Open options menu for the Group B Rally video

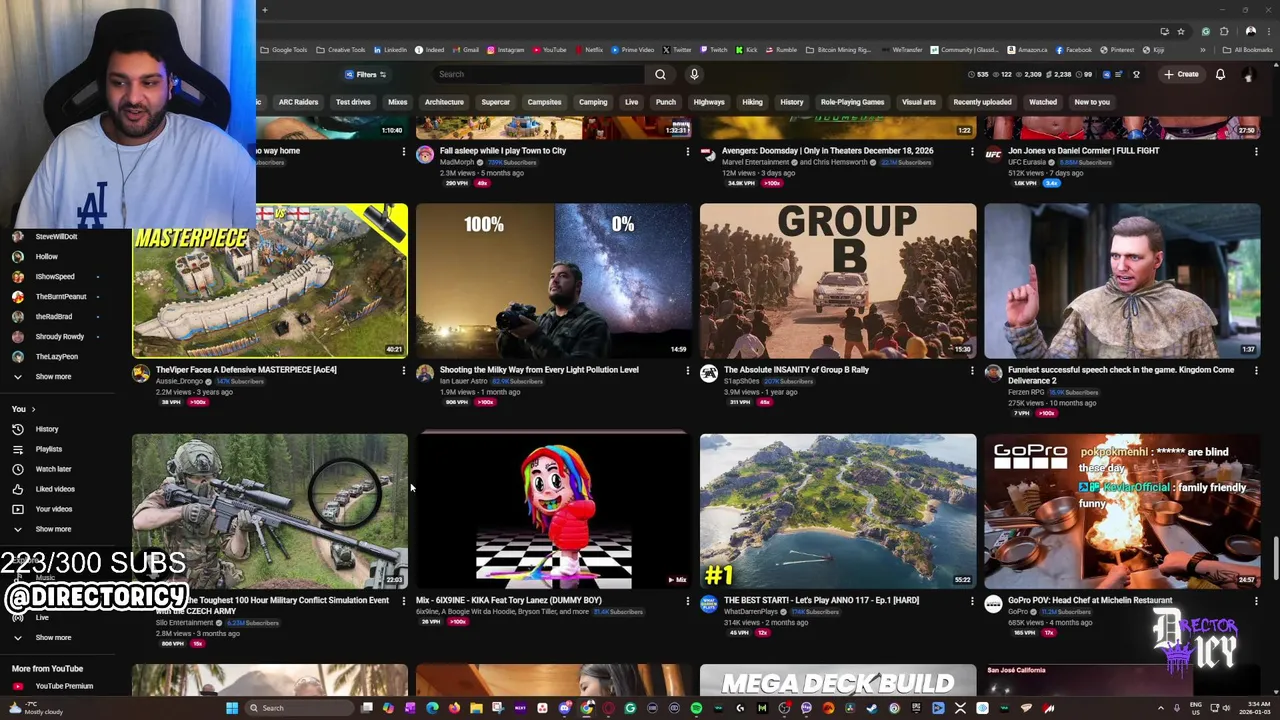pos(972,371)
